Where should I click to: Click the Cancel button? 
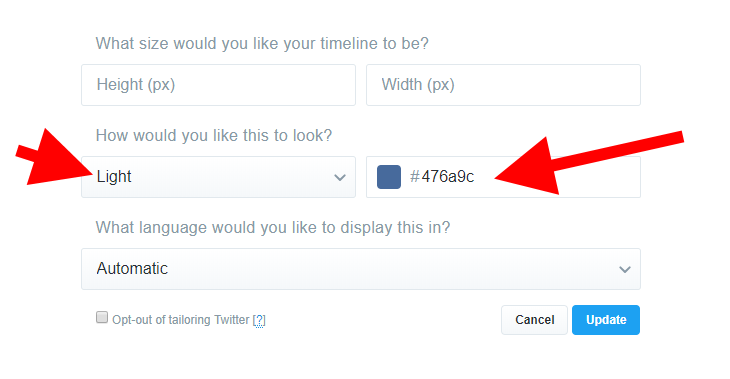tap(534, 320)
